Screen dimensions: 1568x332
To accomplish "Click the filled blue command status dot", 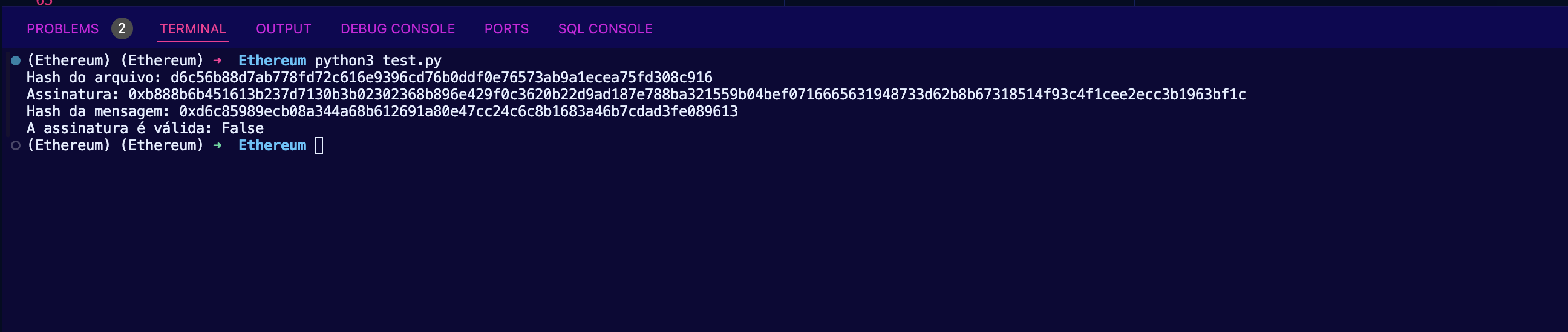I will click(16, 61).
